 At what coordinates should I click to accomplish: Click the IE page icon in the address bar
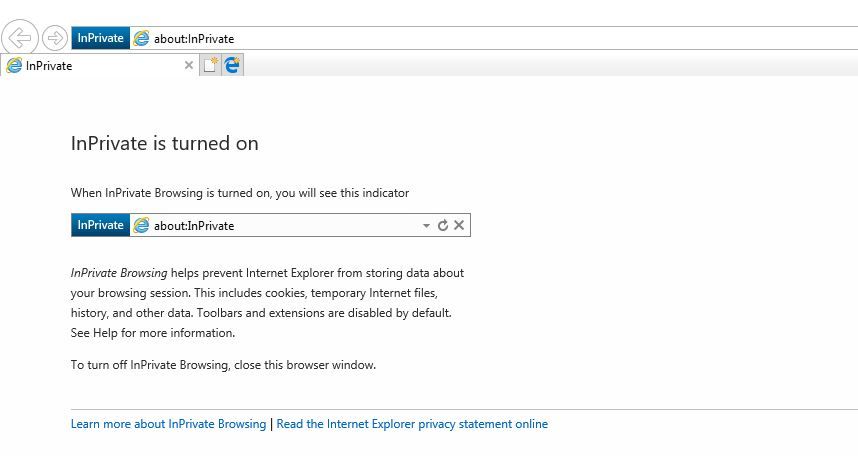(142, 39)
